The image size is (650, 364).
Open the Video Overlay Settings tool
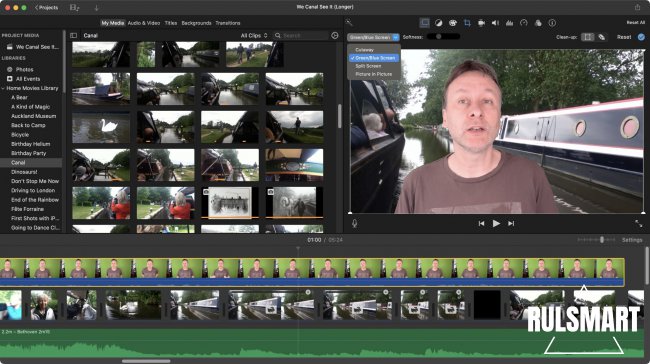[x=424, y=23]
